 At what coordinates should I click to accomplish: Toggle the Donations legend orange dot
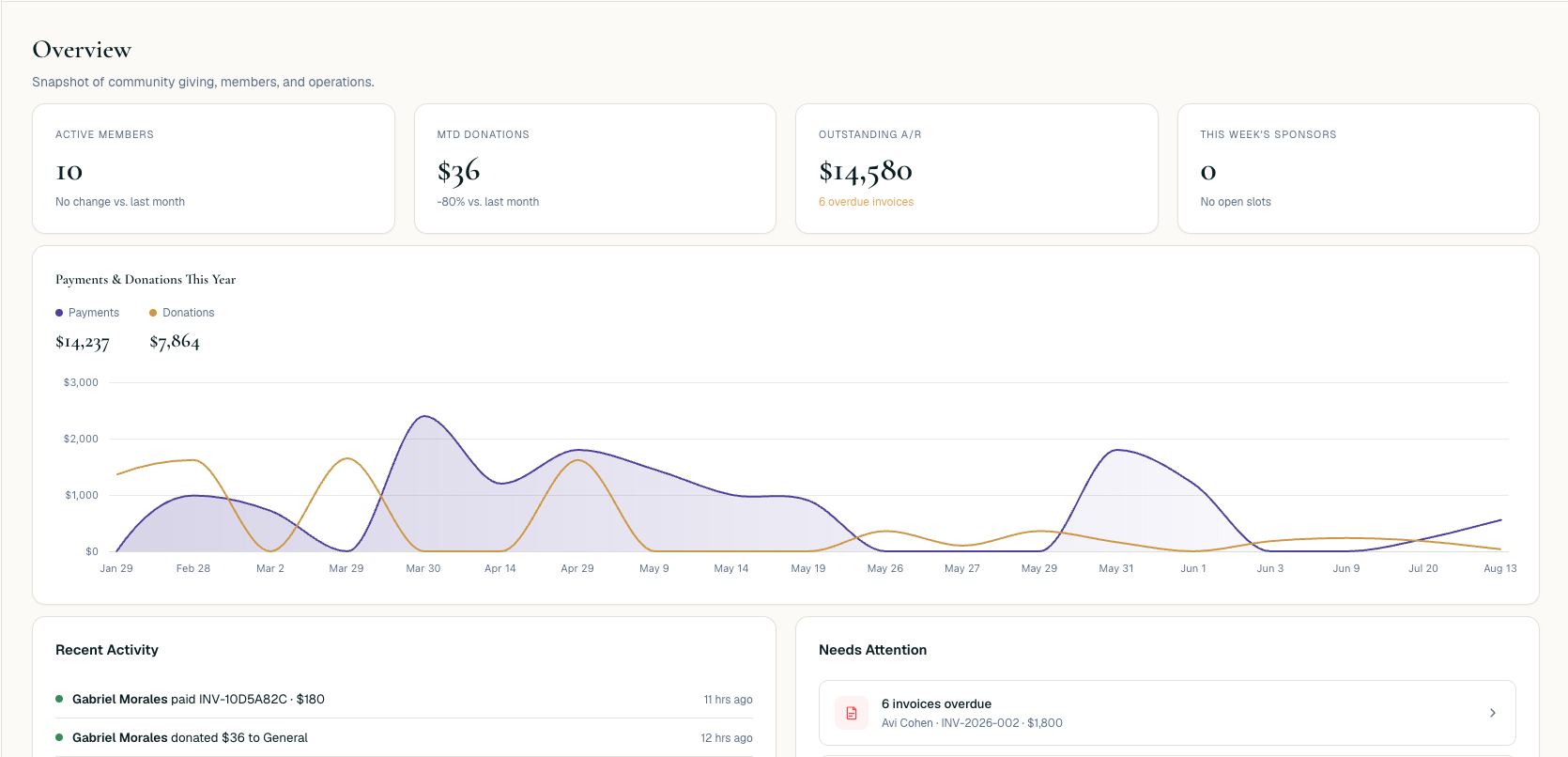(x=153, y=313)
